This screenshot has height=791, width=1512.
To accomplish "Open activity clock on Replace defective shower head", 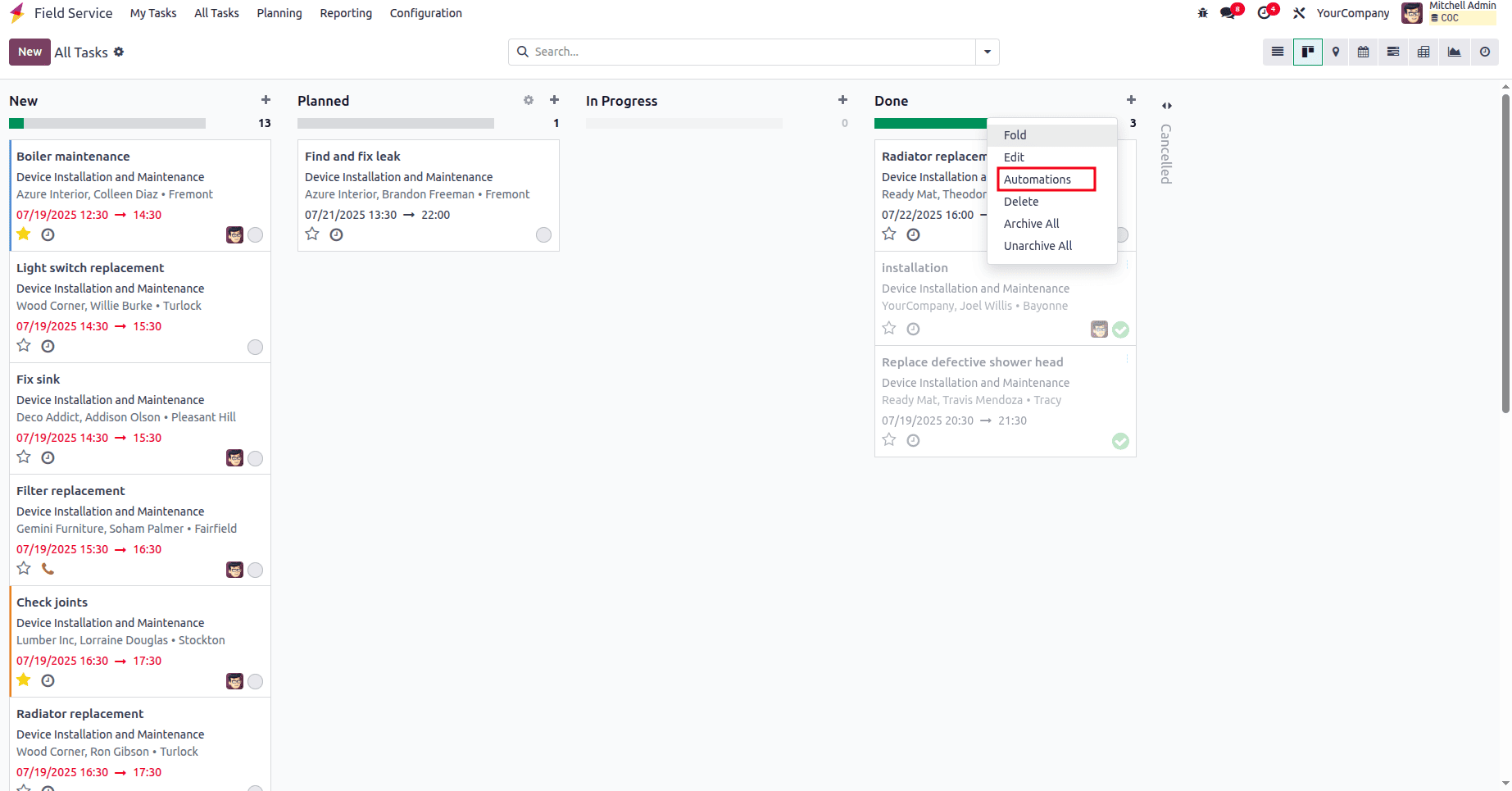I will pos(914,440).
